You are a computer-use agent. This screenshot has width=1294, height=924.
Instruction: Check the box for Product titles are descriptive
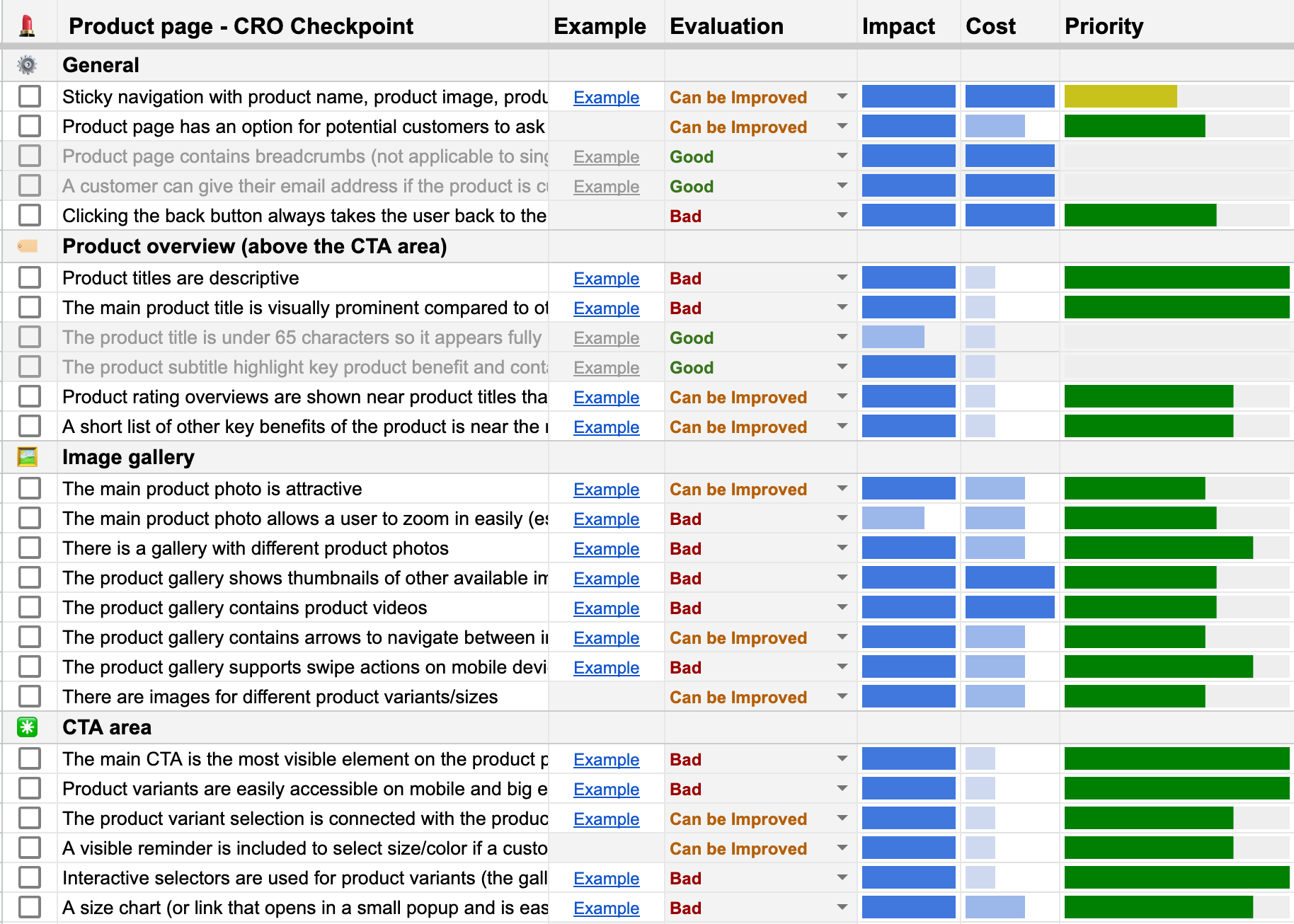click(29, 277)
